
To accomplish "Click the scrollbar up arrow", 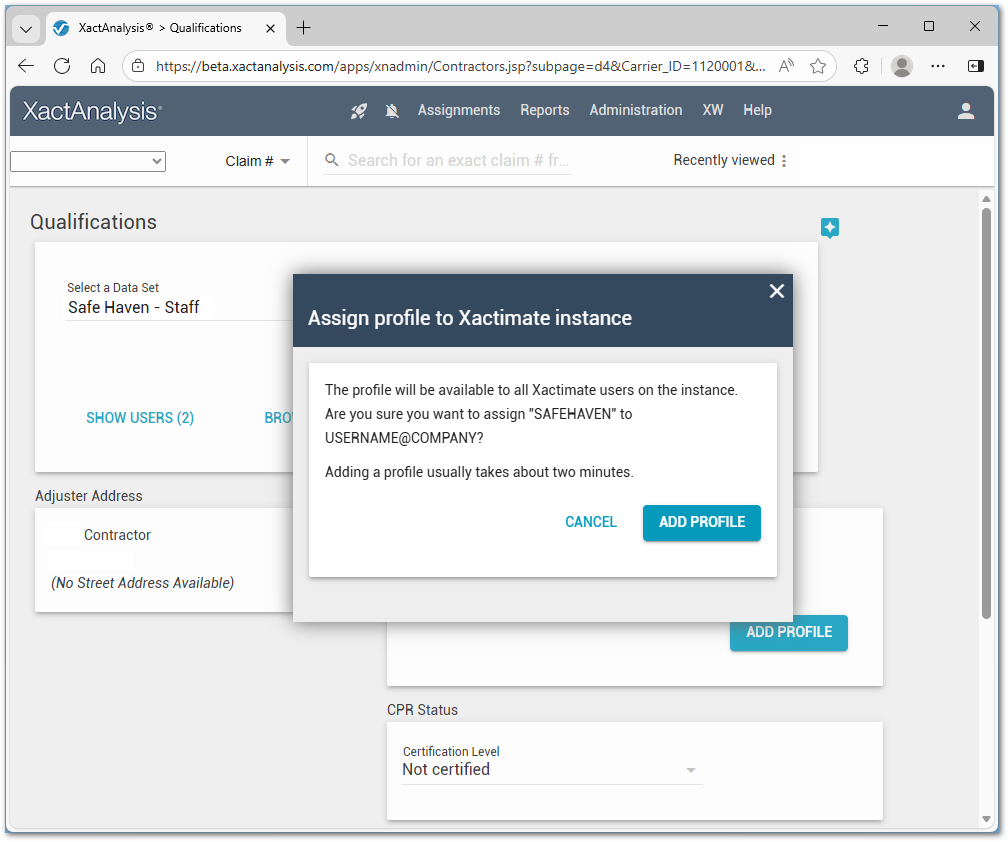I will click(986, 199).
